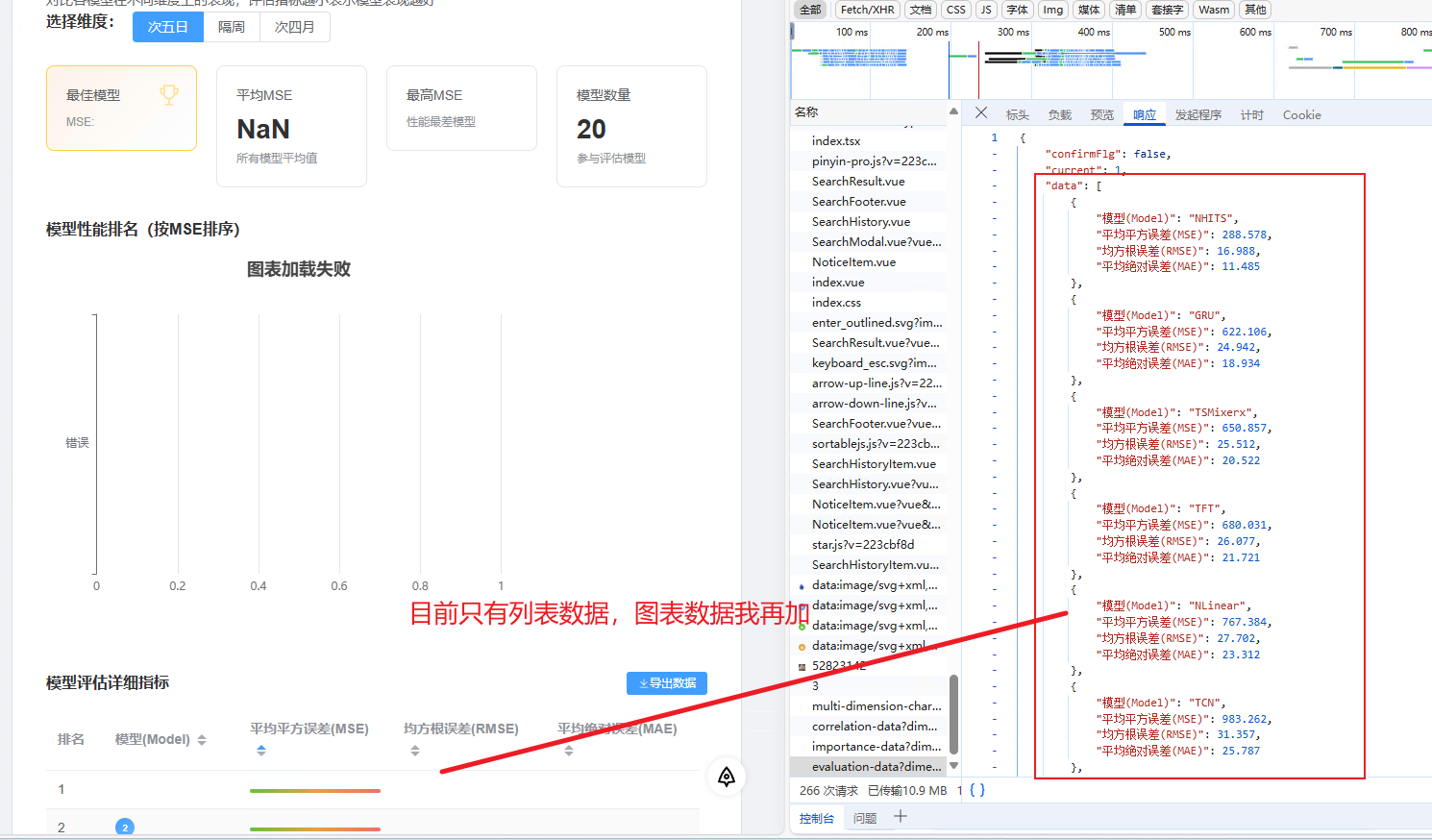Select the 次五日 dimension option
Image resolution: width=1432 pixels, height=840 pixels.
[x=168, y=27]
